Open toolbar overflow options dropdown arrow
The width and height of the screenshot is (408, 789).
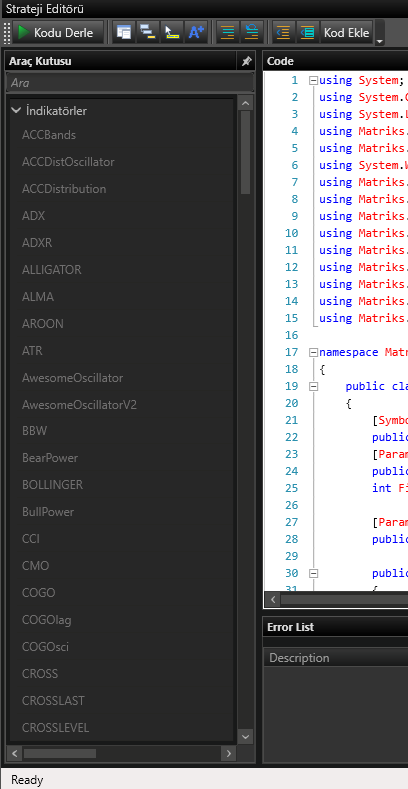point(380,40)
